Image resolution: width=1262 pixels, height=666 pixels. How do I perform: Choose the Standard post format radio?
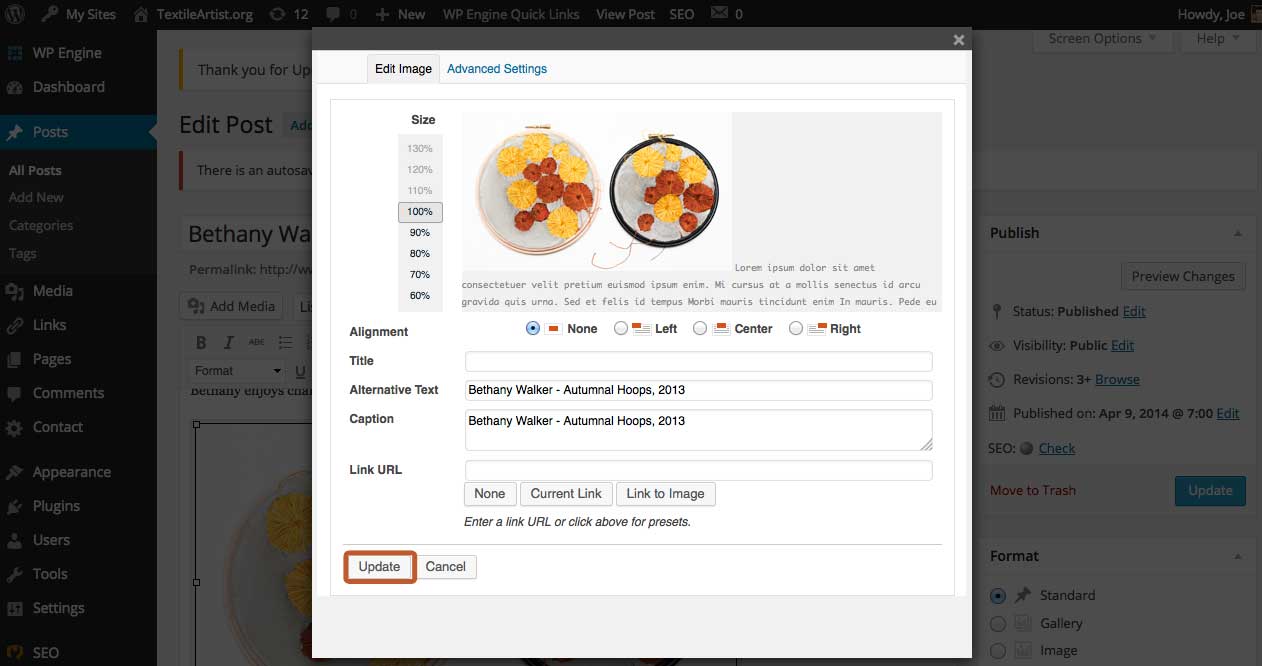(998, 595)
